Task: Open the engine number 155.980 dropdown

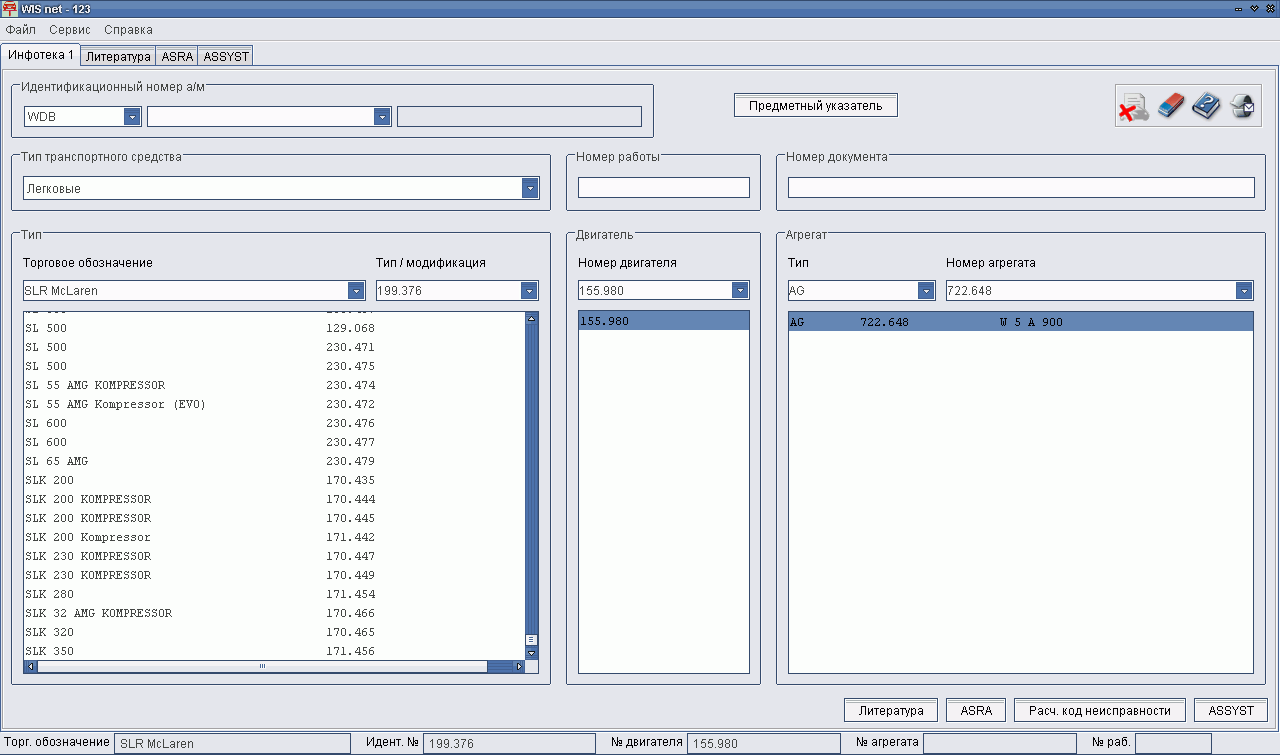Action: click(x=740, y=291)
